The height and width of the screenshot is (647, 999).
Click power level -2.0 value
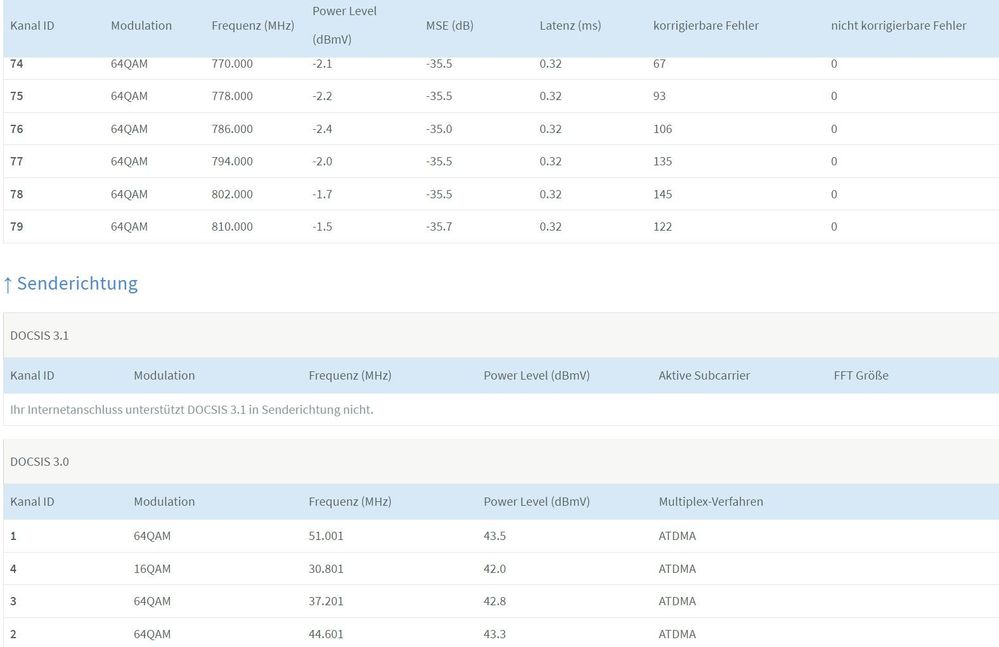tap(322, 161)
